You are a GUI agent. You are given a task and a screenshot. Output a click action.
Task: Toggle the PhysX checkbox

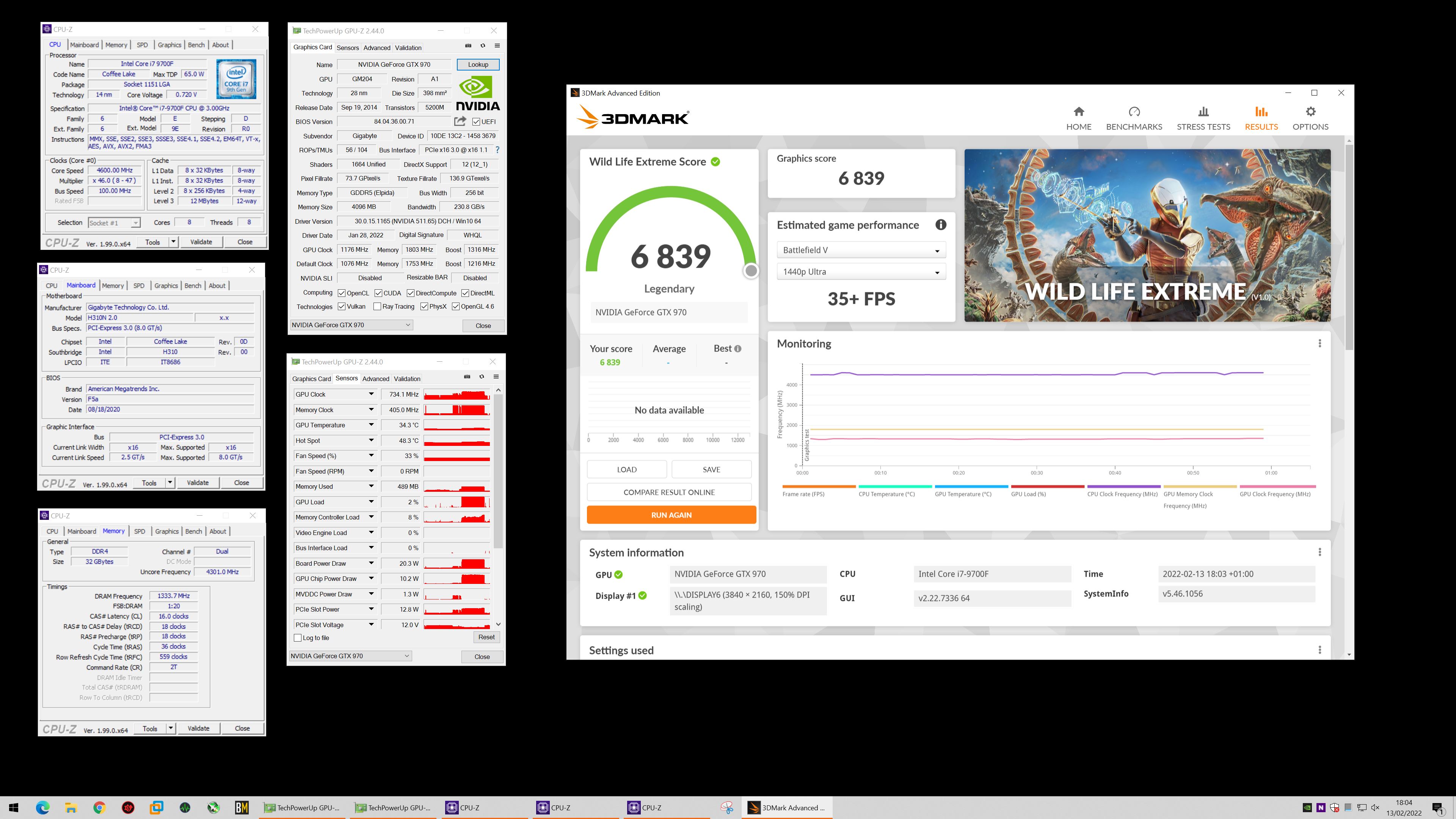[424, 306]
